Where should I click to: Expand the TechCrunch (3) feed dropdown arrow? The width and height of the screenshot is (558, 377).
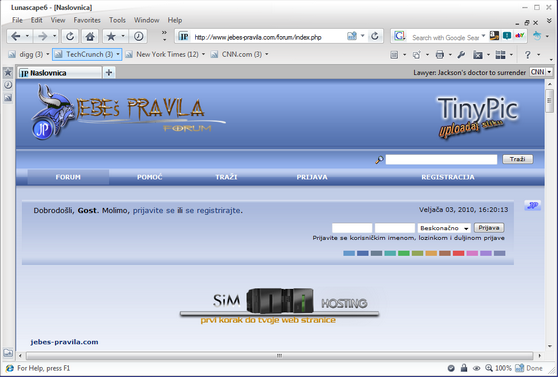pos(118,54)
